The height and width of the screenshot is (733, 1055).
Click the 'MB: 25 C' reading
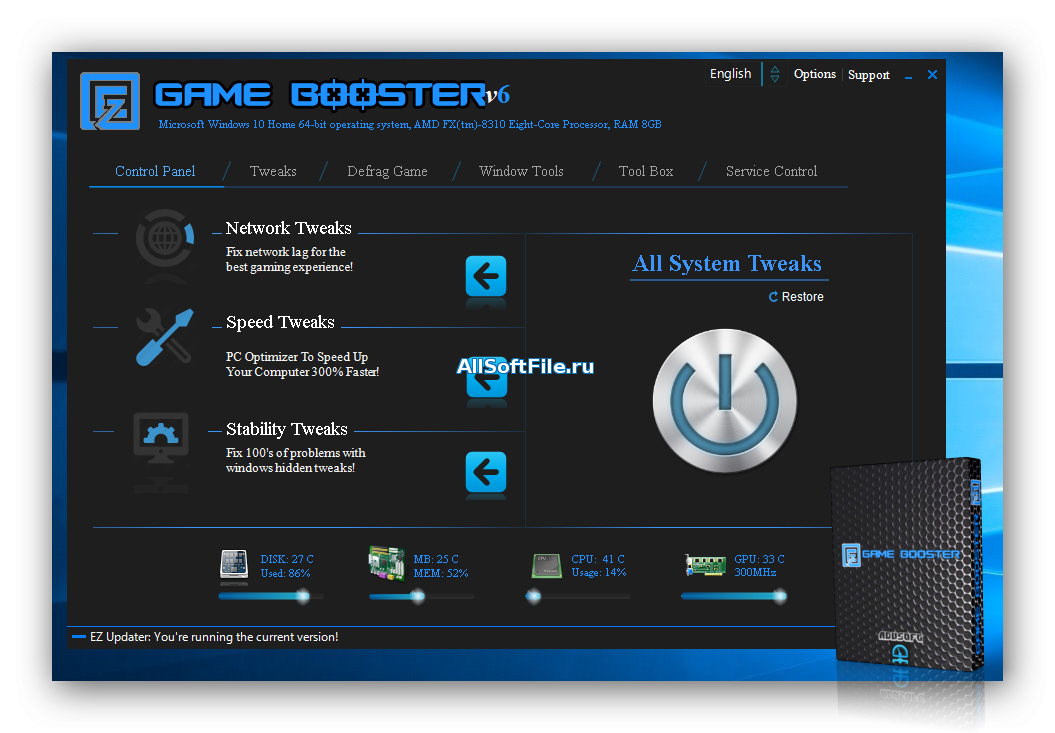(436, 559)
